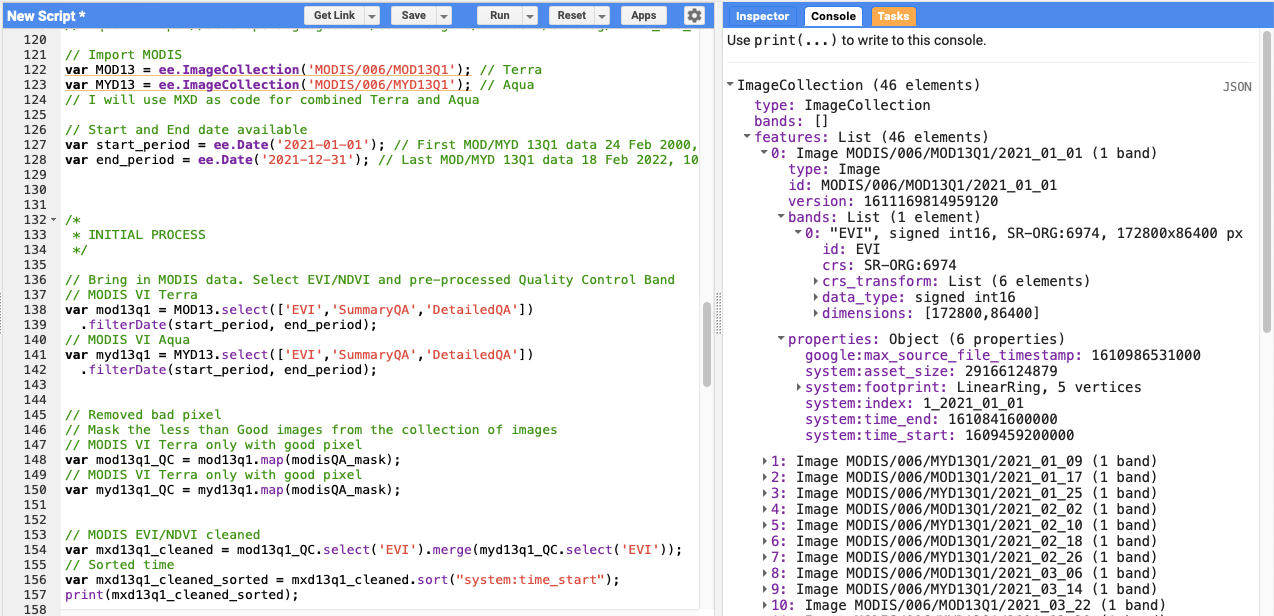Click the Apps button
The image size is (1274, 616).
point(644,16)
